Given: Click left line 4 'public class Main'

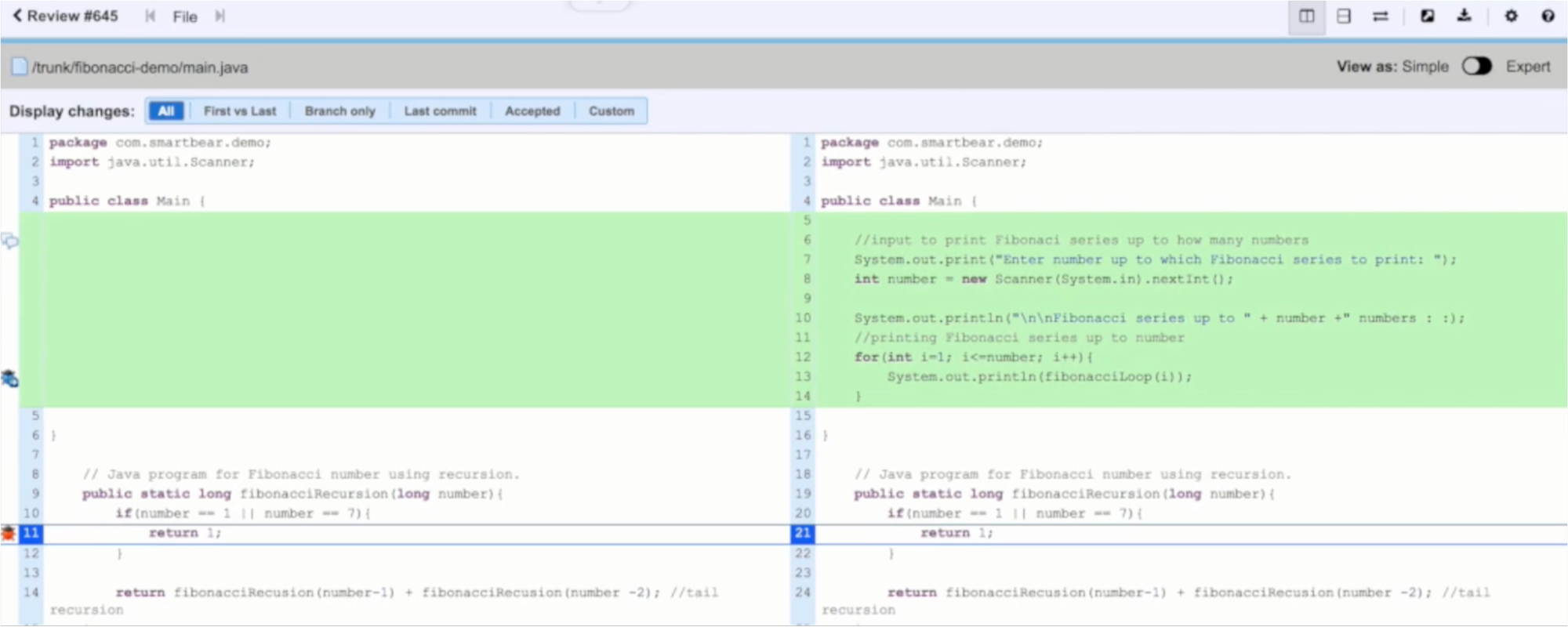Looking at the screenshot, I should [x=127, y=201].
